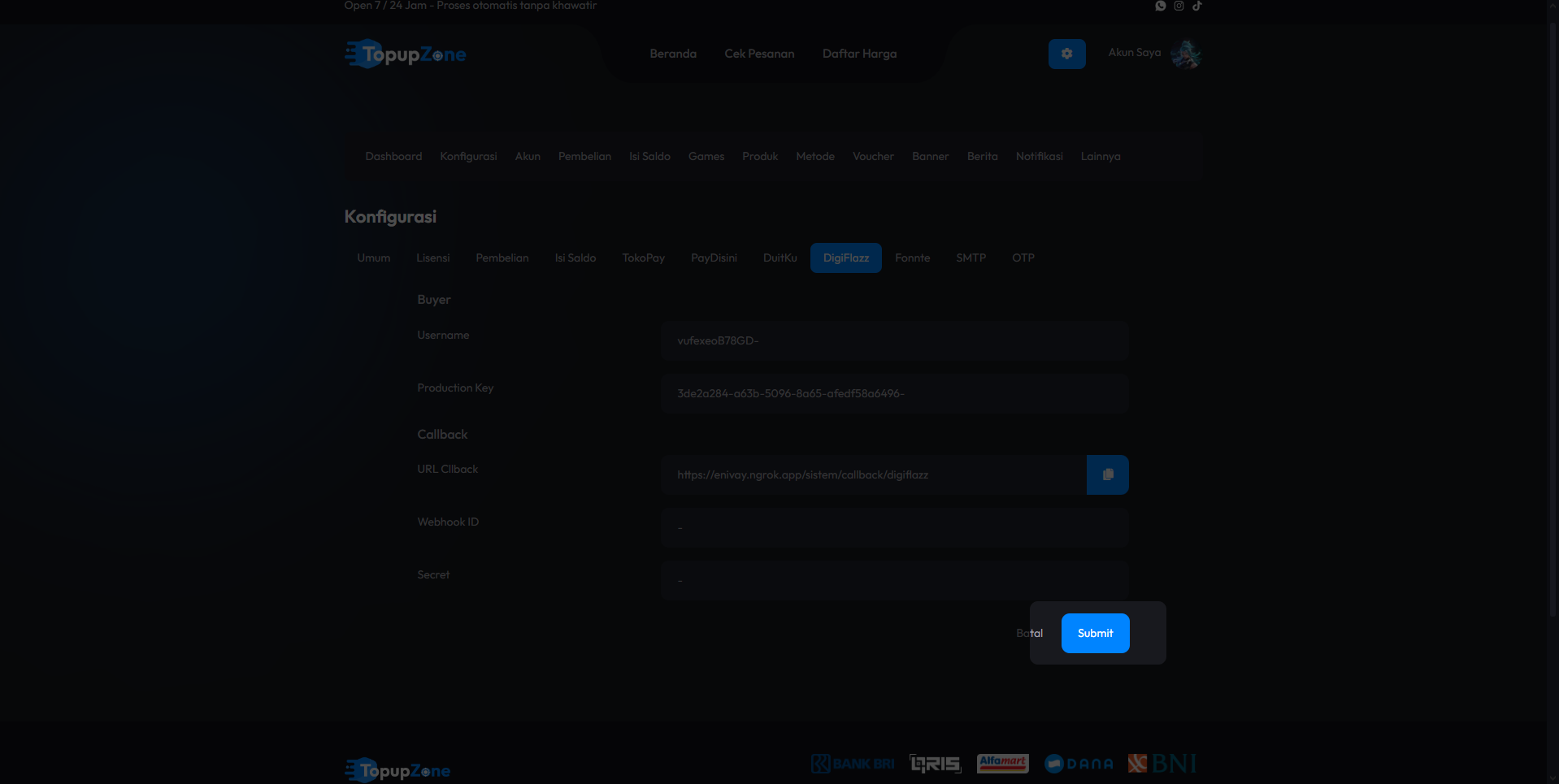This screenshot has height=784, width=1559.
Task: Copy the callback URL with copy icon
Action: (1107, 474)
